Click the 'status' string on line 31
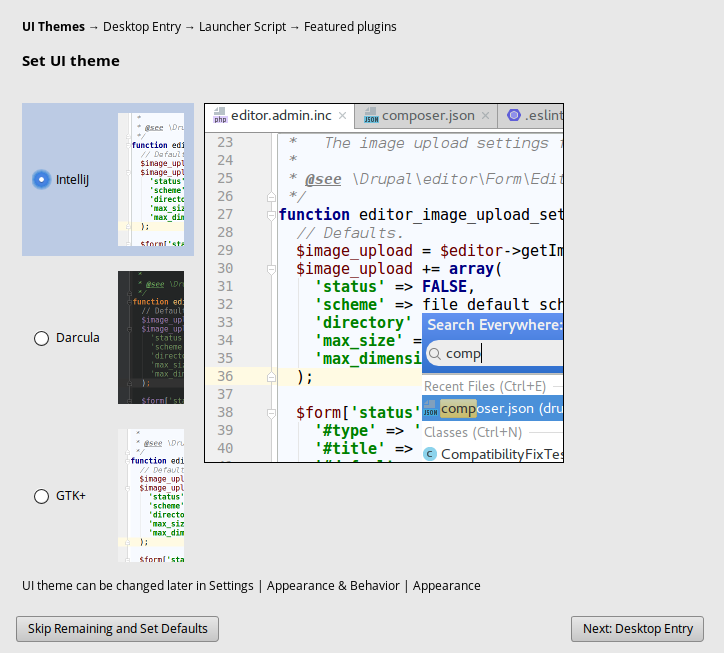The width and height of the screenshot is (724, 653). click(350, 287)
